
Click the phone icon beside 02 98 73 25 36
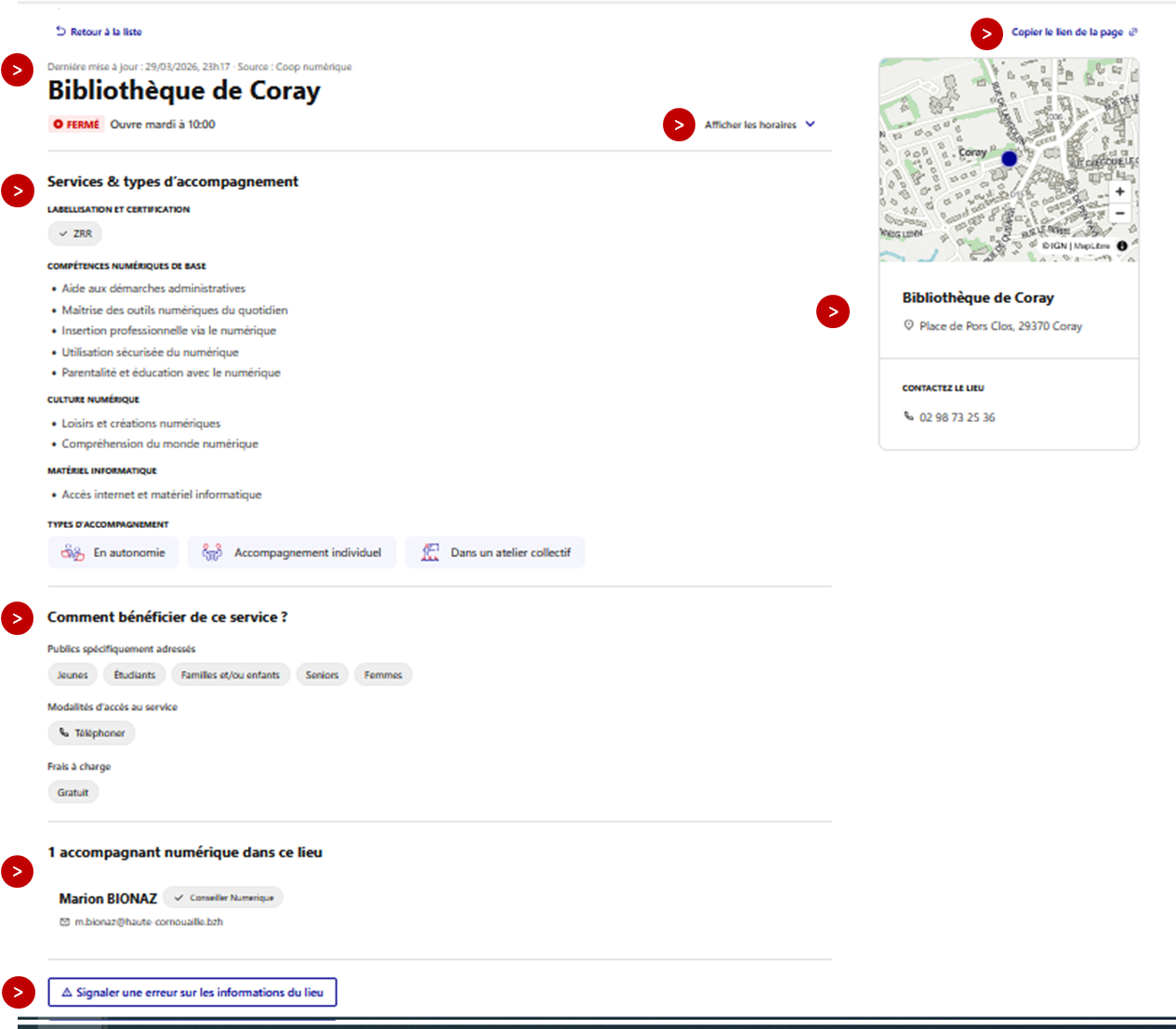coord(908,416)
